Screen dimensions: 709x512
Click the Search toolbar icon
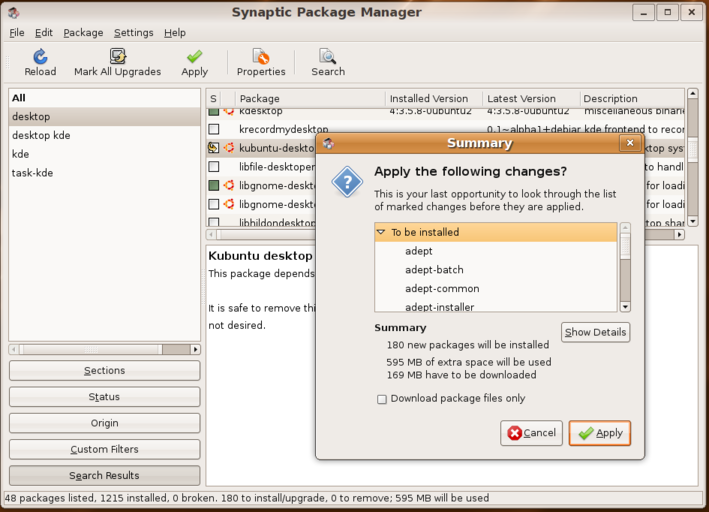click(328, 57)
